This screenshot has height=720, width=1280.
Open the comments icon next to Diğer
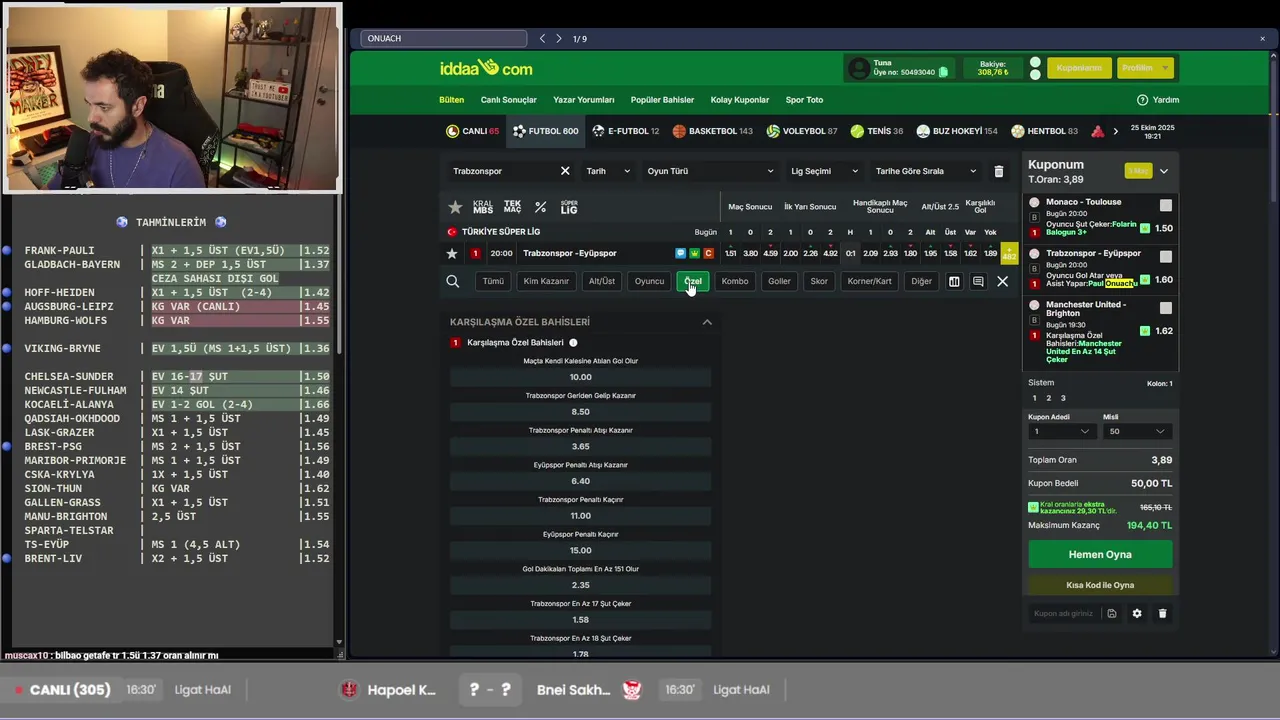[x=978, y=282]
